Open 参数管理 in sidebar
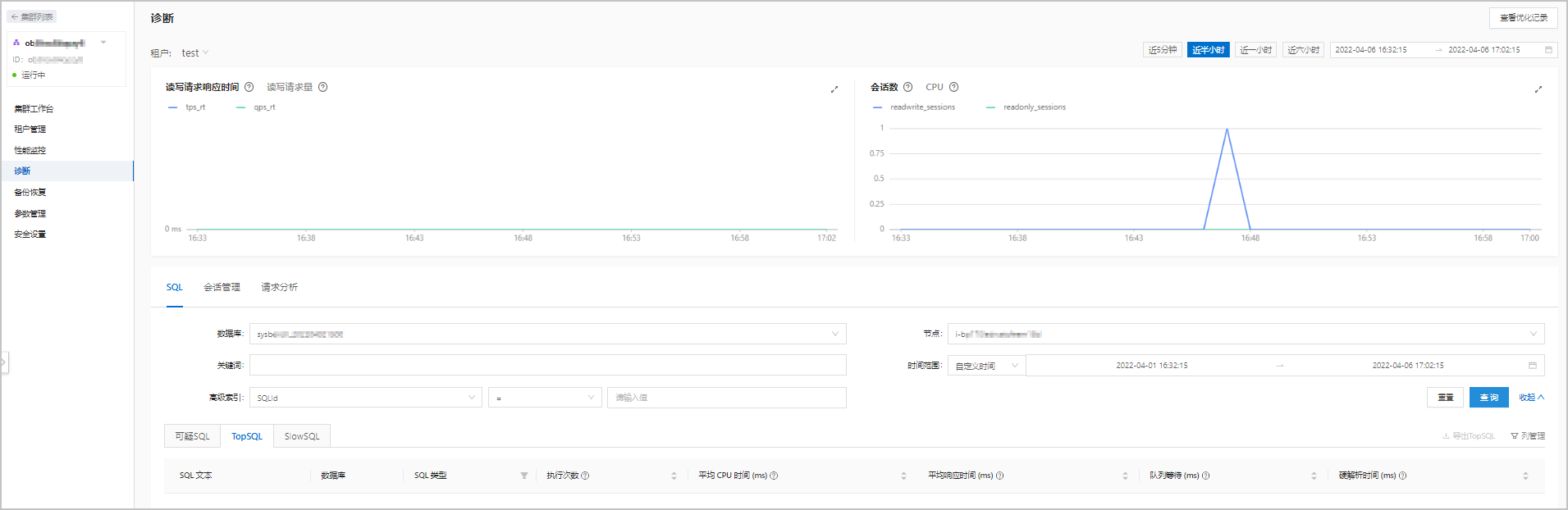The width and height of the screenshot is (1568, 510). (30, 213)
